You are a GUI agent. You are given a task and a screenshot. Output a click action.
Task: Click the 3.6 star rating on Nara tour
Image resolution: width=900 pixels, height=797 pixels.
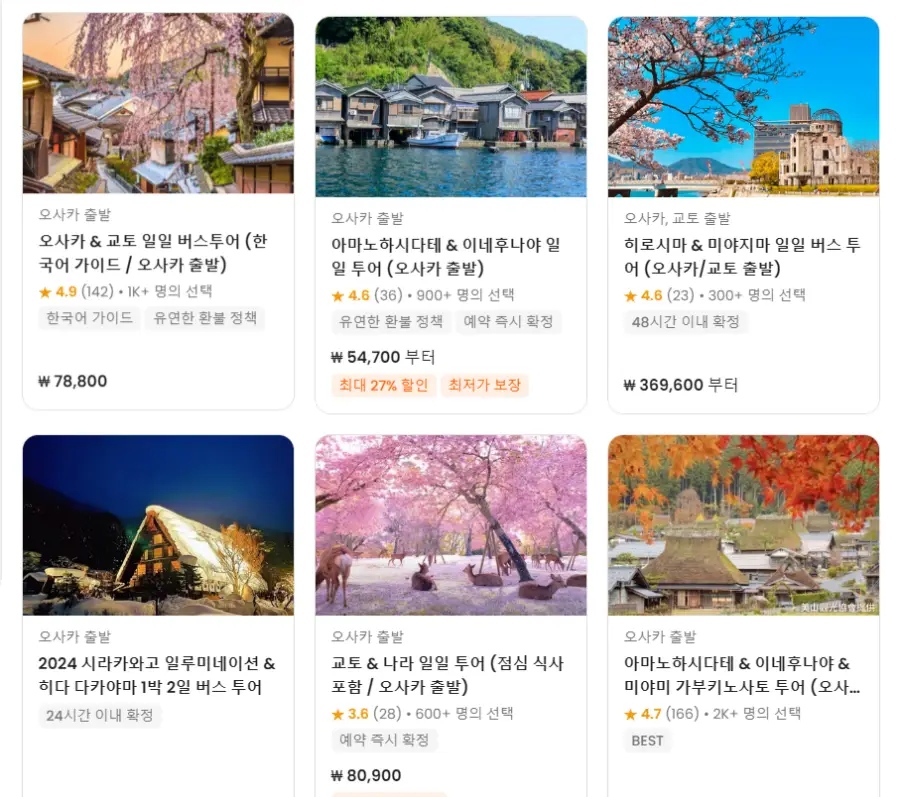point(350,714)
